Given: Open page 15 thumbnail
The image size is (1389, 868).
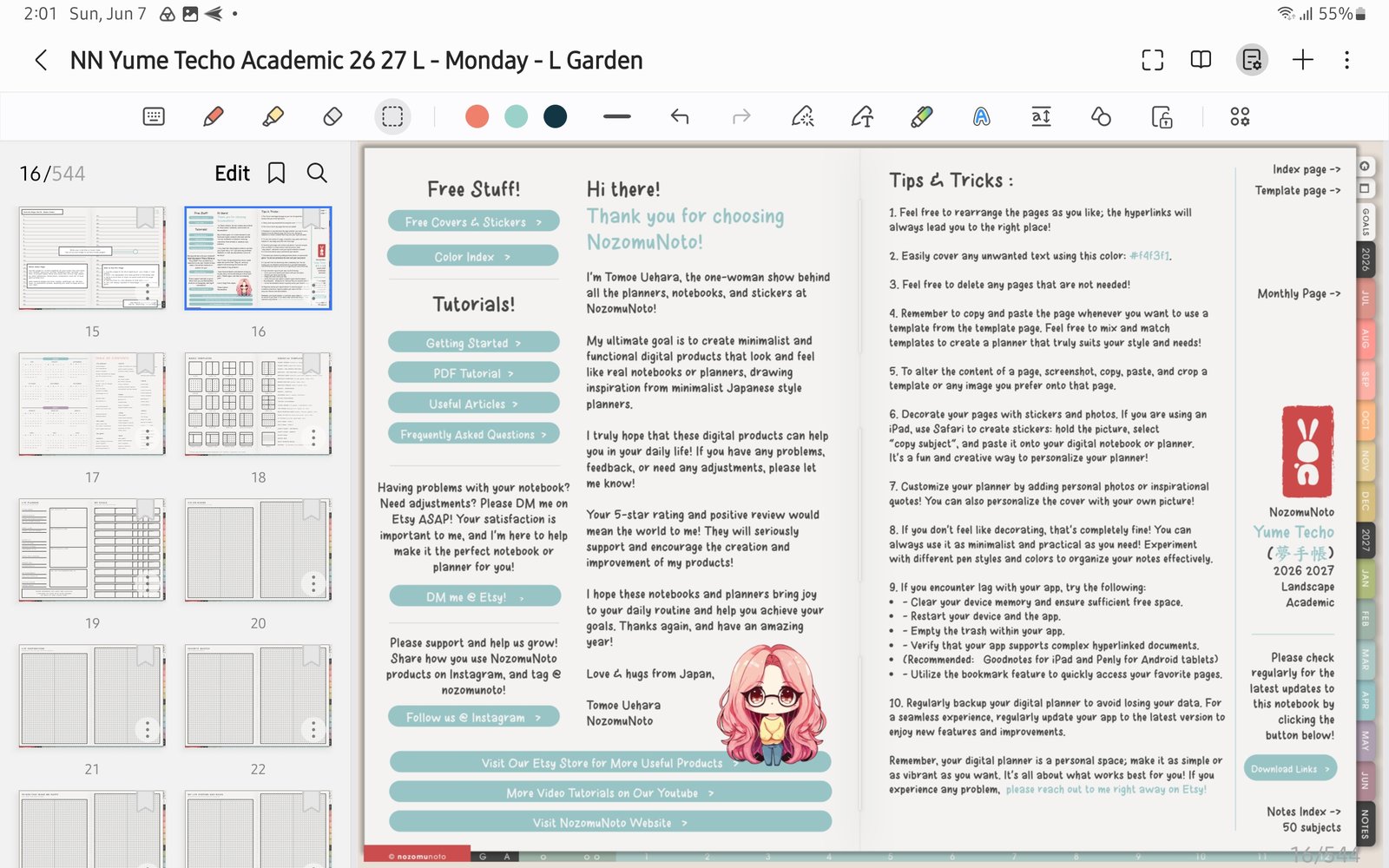Looking at the screenshot, I should [x=92, y=258].
